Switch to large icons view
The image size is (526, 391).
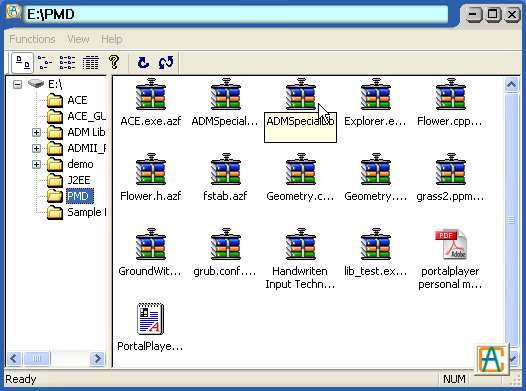22,63
